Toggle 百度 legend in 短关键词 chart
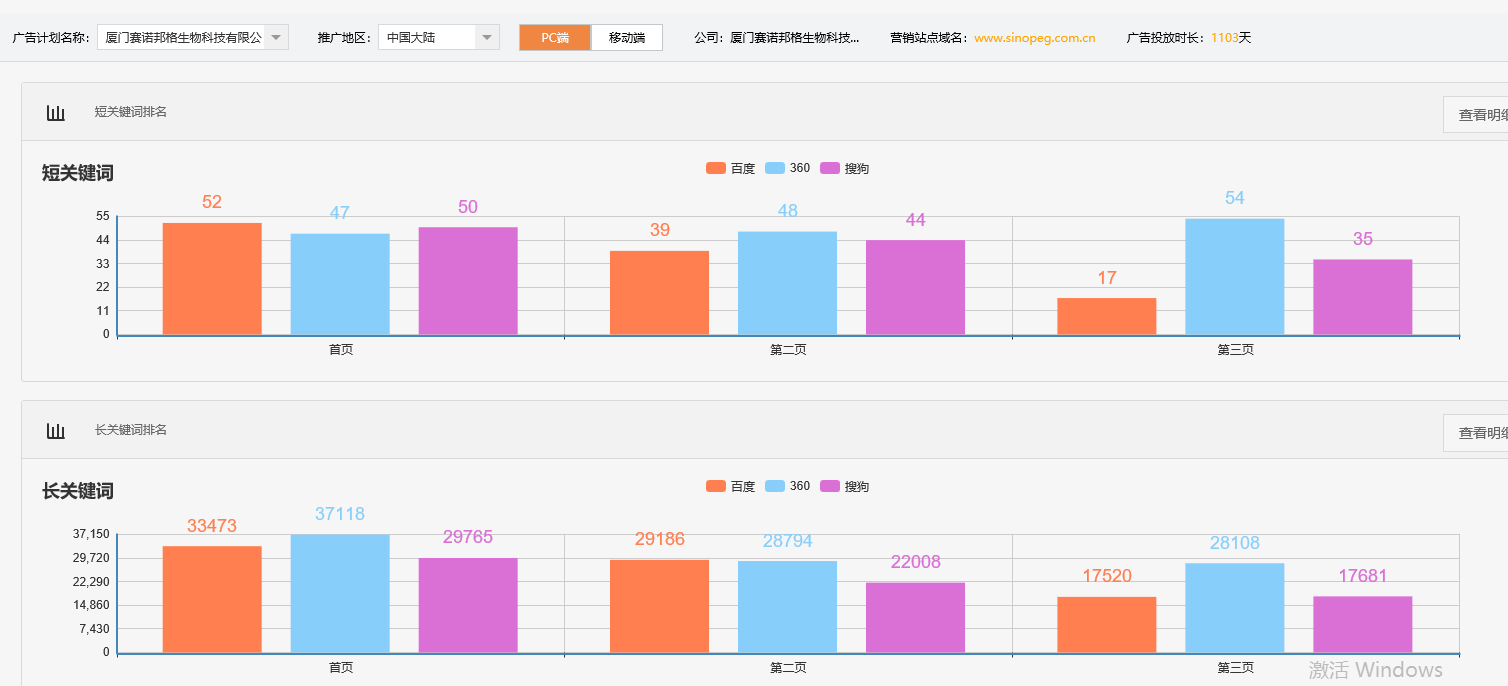The image size is (1508, 686). pos(730,168)
